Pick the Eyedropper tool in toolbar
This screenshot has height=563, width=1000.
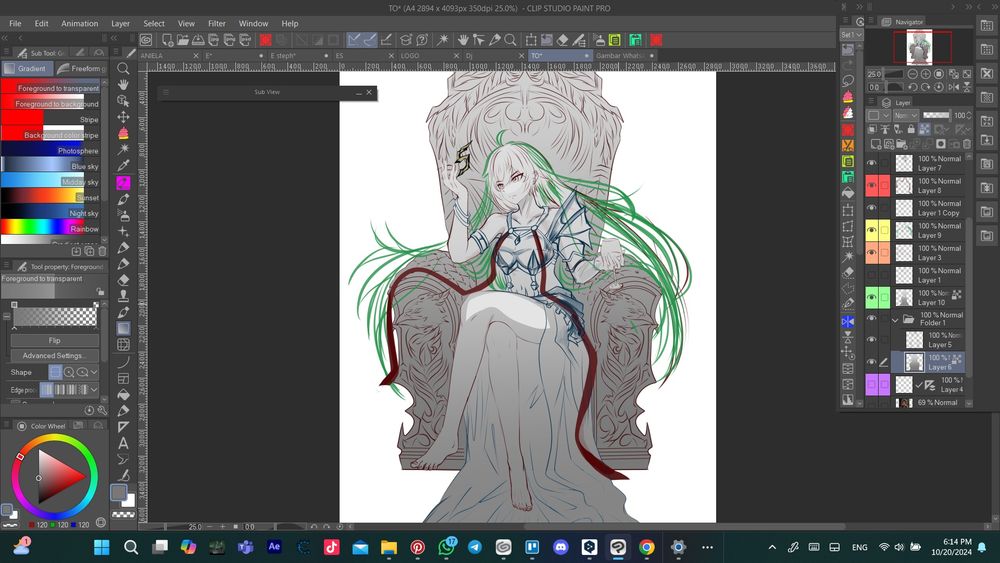[123, 166]
